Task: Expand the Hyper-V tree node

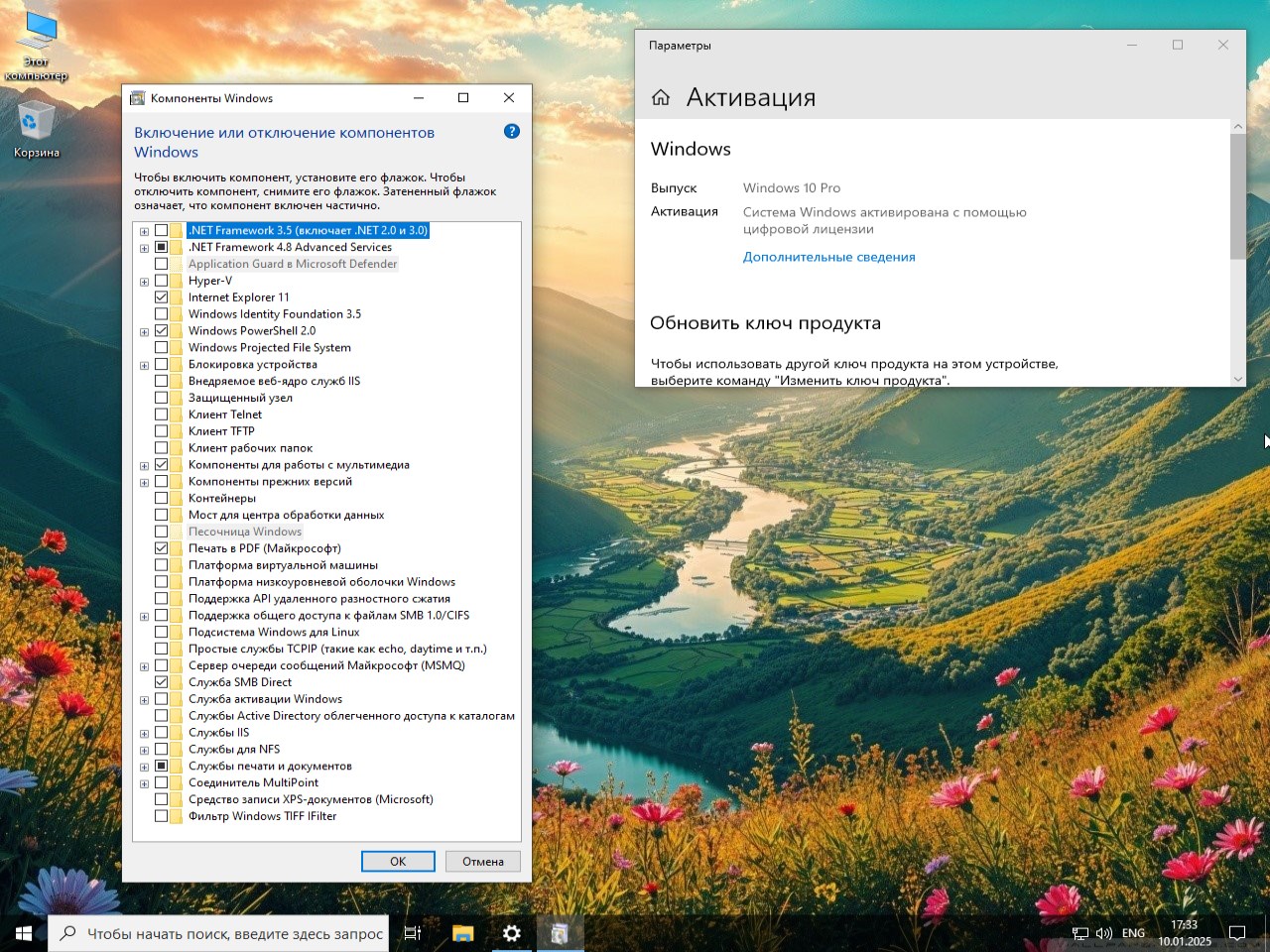Action: [x=144, y=281]
